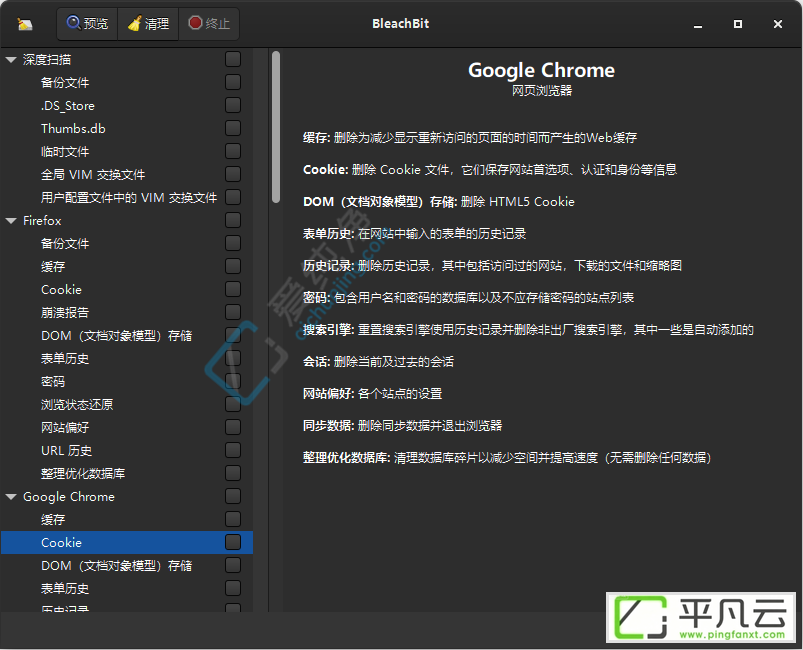Select Google Chrome 缓存 row

point(126,519)
